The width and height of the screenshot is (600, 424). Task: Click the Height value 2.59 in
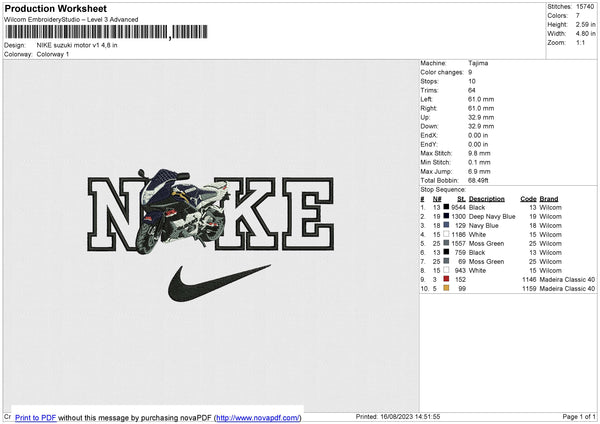click(585, 24)
